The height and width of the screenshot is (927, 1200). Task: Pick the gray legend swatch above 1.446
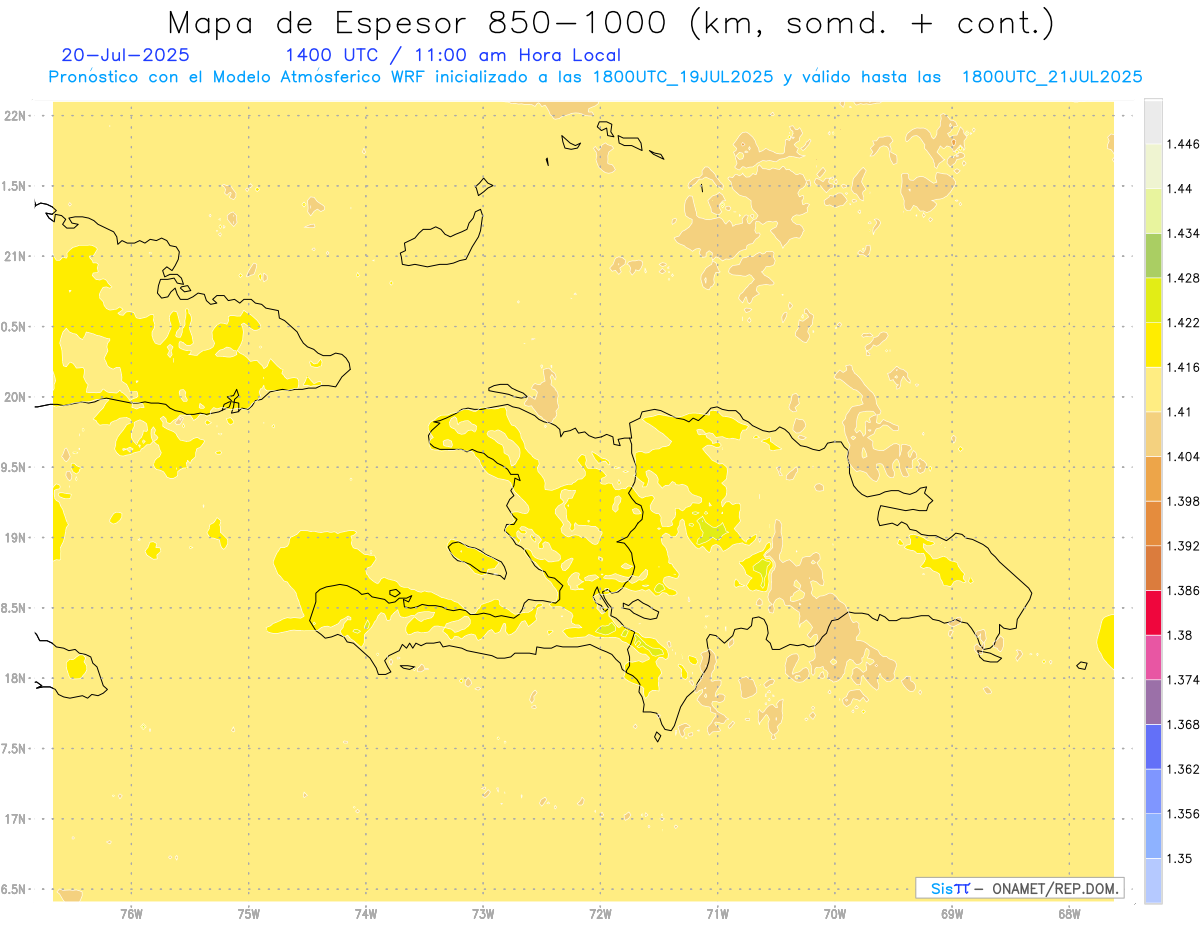1153,121
